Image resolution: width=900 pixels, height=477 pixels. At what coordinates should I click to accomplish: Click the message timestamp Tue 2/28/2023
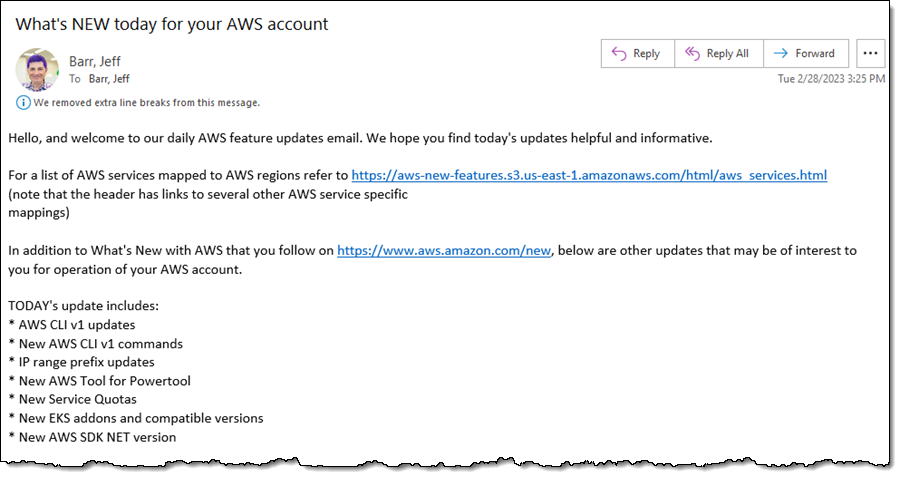tap(831, 79)
